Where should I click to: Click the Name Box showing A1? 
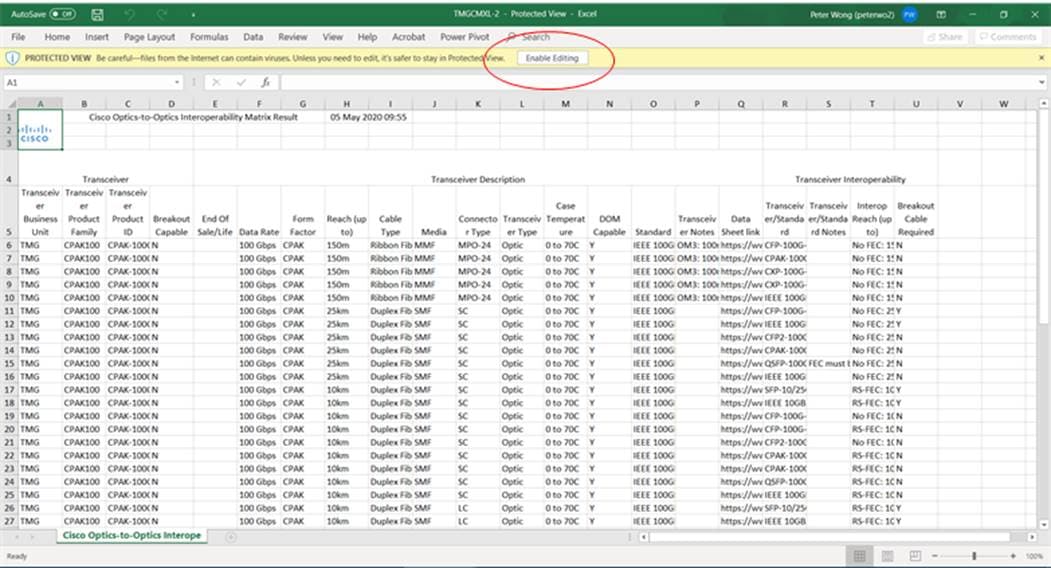[x=87, y=82]
